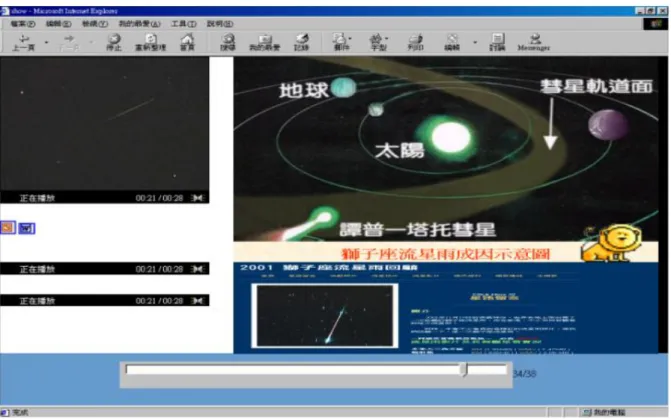Open dropdown arrow next to 編輯 toolbar button

(x=475, y=42)
